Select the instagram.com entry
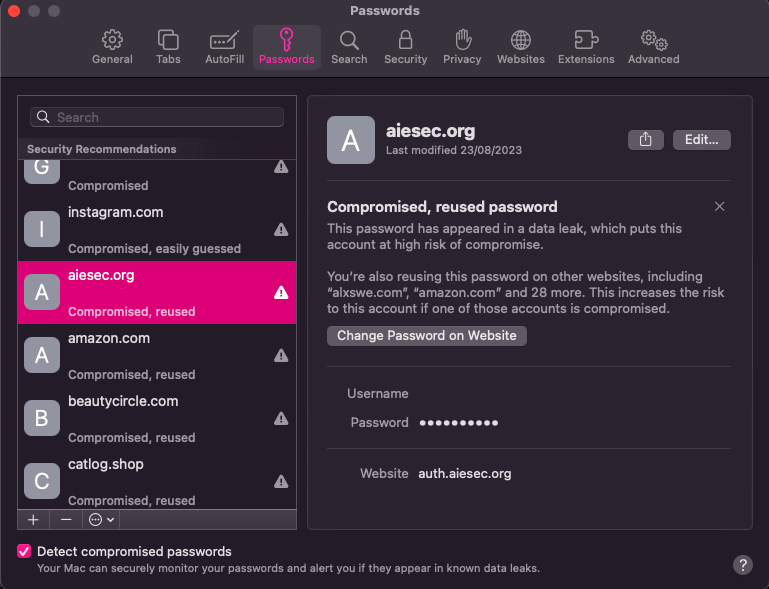 click(x=157, y=230)
